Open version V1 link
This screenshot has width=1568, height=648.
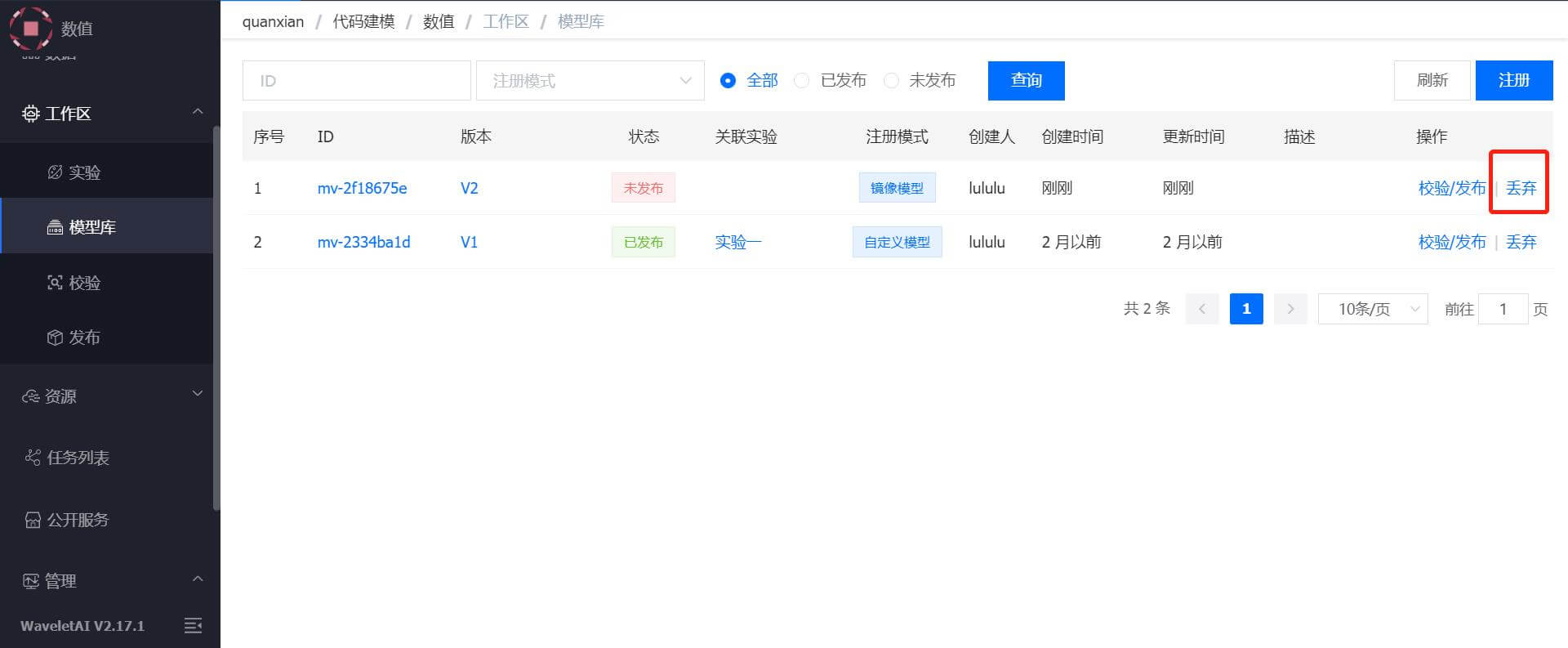click(469, 242)
